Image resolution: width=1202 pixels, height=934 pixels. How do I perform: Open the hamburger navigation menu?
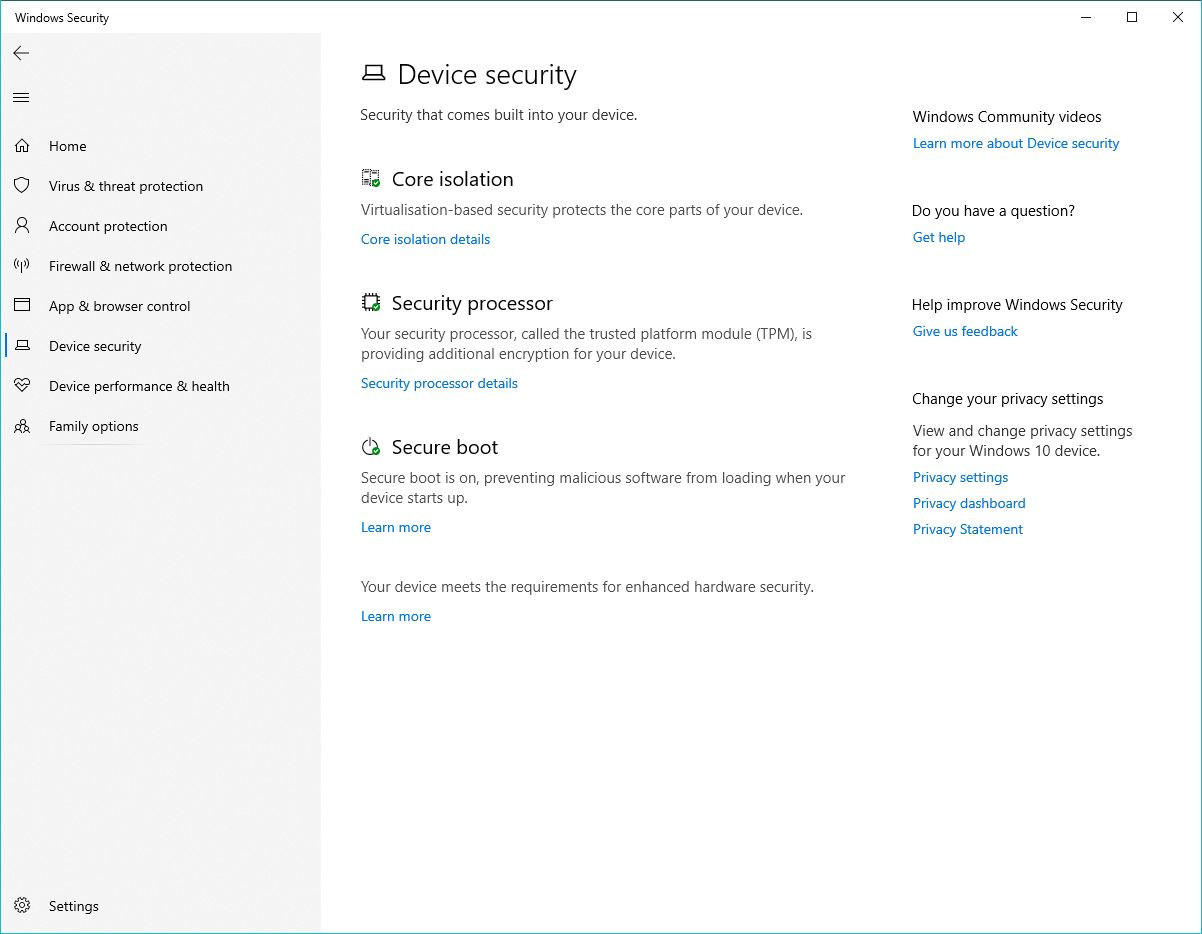[x=21, y=97]
